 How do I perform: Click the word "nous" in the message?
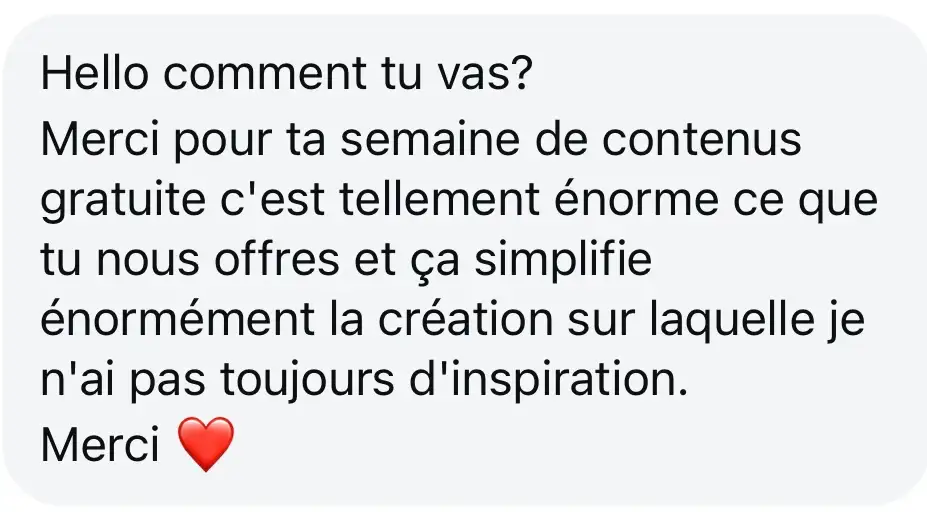coord(147,260)
